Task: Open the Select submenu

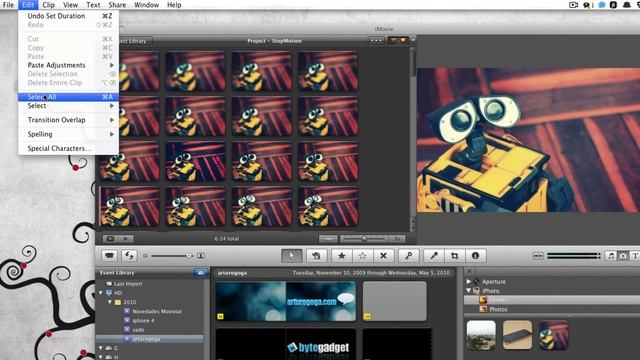Action: (68, 106)
